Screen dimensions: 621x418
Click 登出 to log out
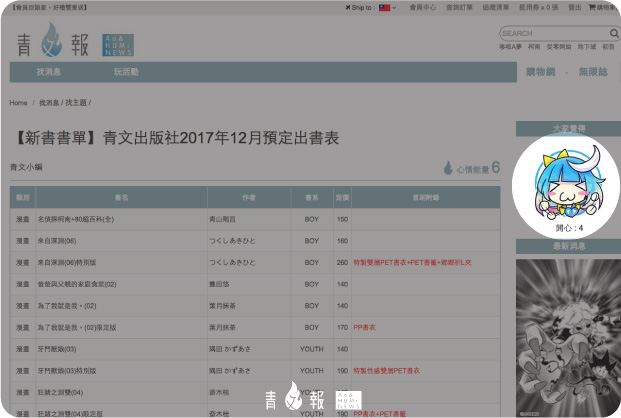point(575,7)
